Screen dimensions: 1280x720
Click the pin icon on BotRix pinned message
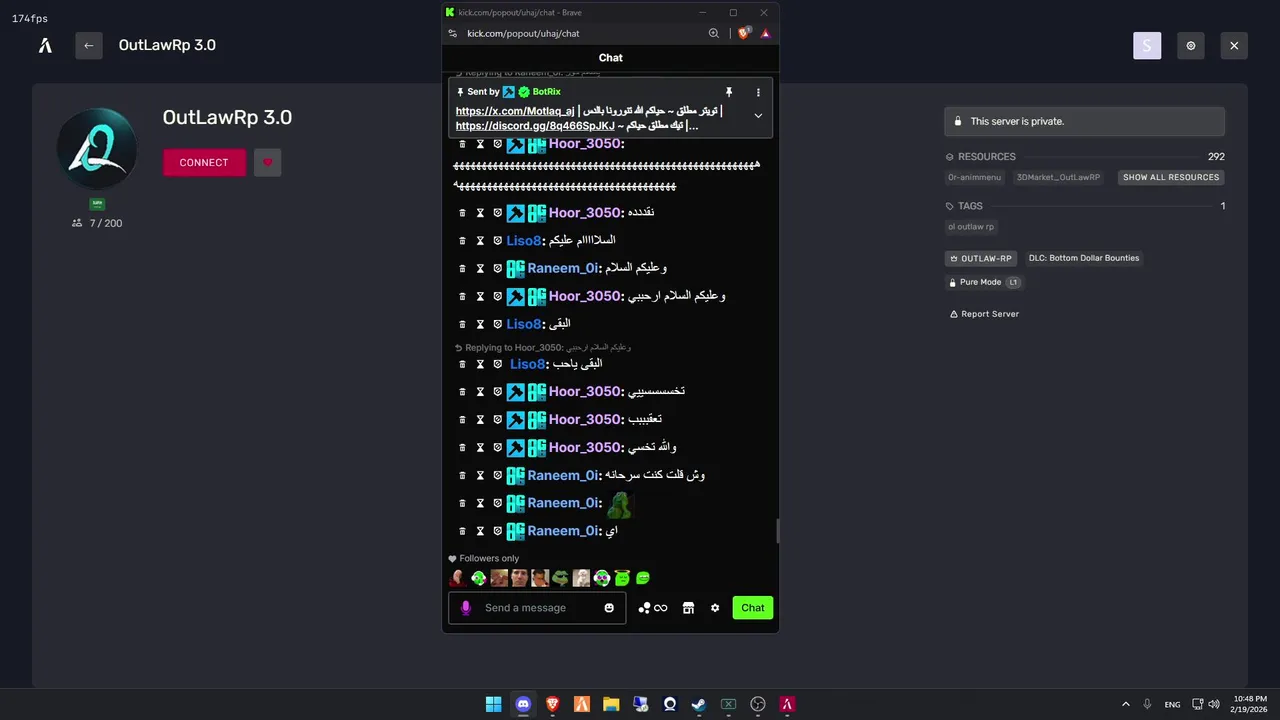[x=729, y=92]
